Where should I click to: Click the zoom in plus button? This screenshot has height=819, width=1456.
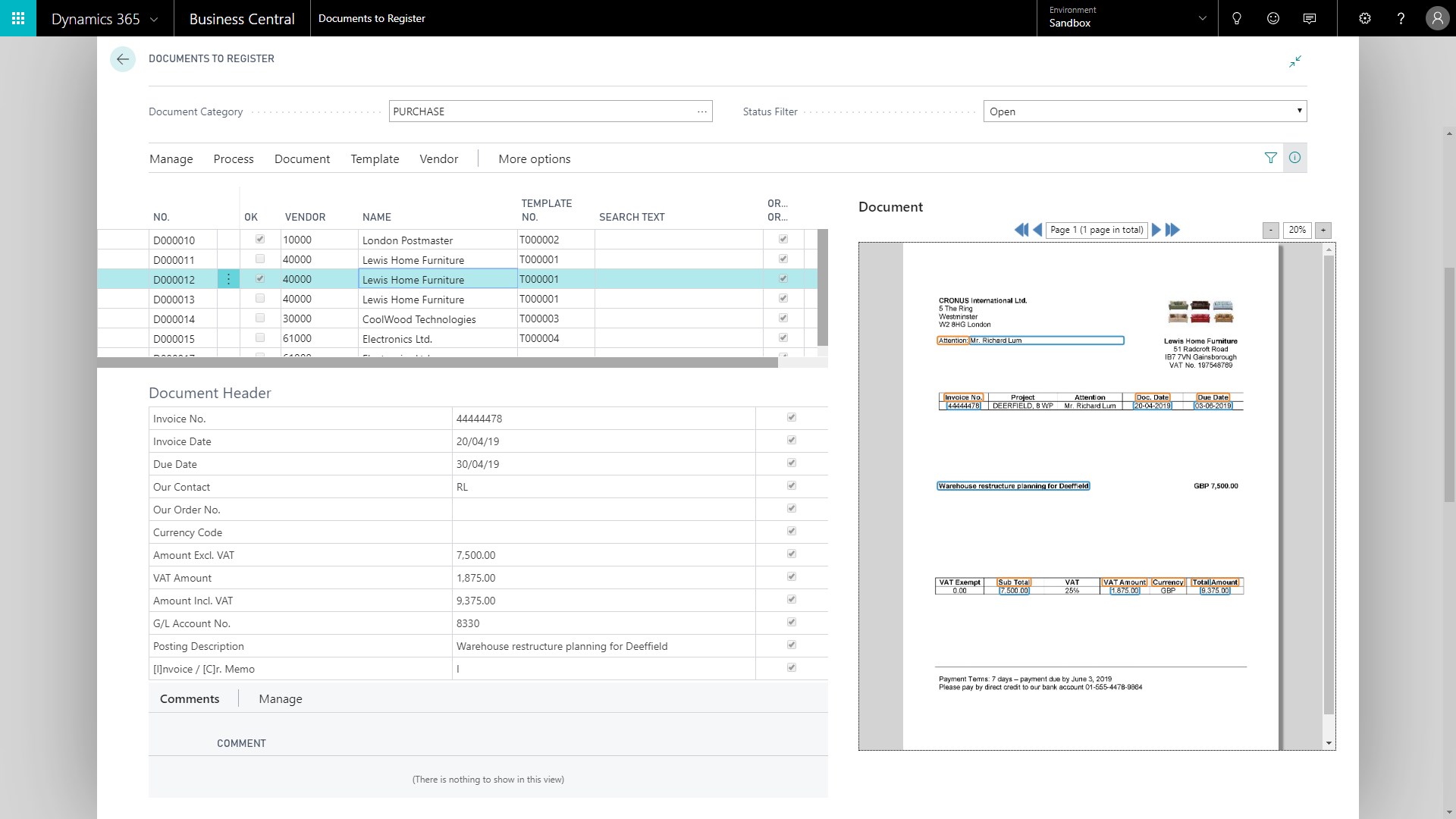coord(1323,230)
